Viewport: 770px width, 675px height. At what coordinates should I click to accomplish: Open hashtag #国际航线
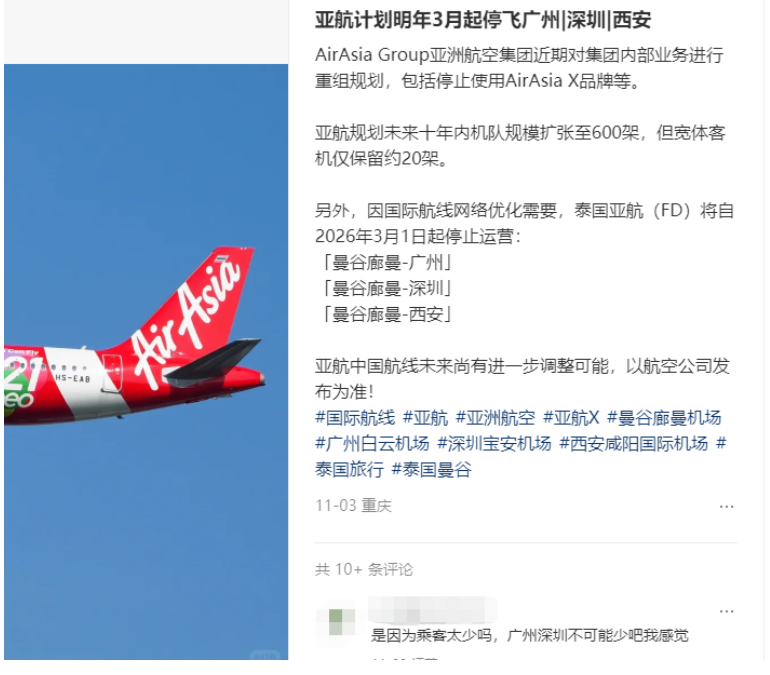point(355,418)
